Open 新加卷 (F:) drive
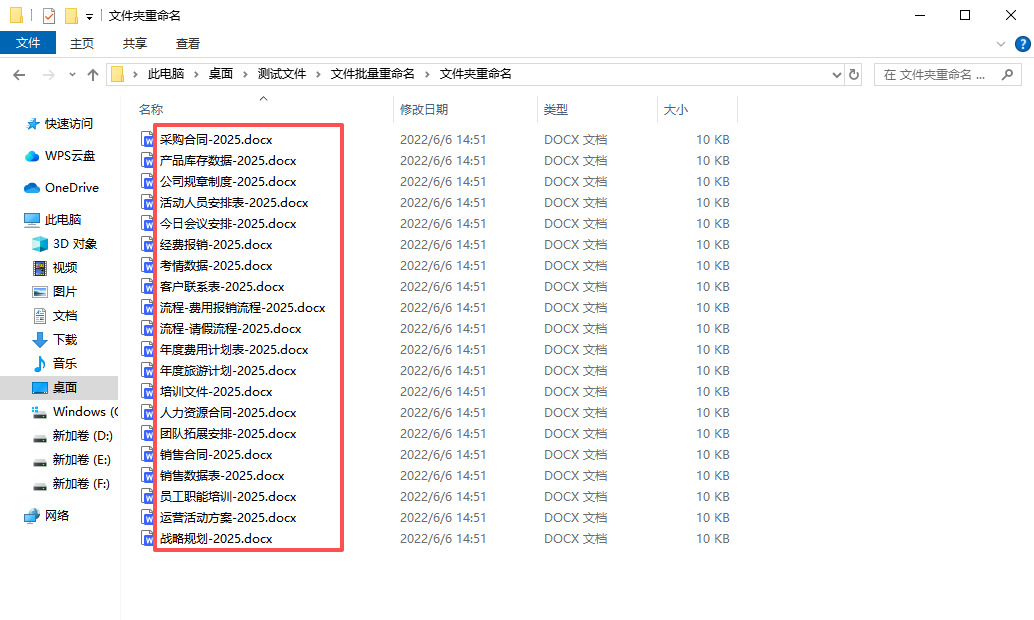 pos(81,483)
